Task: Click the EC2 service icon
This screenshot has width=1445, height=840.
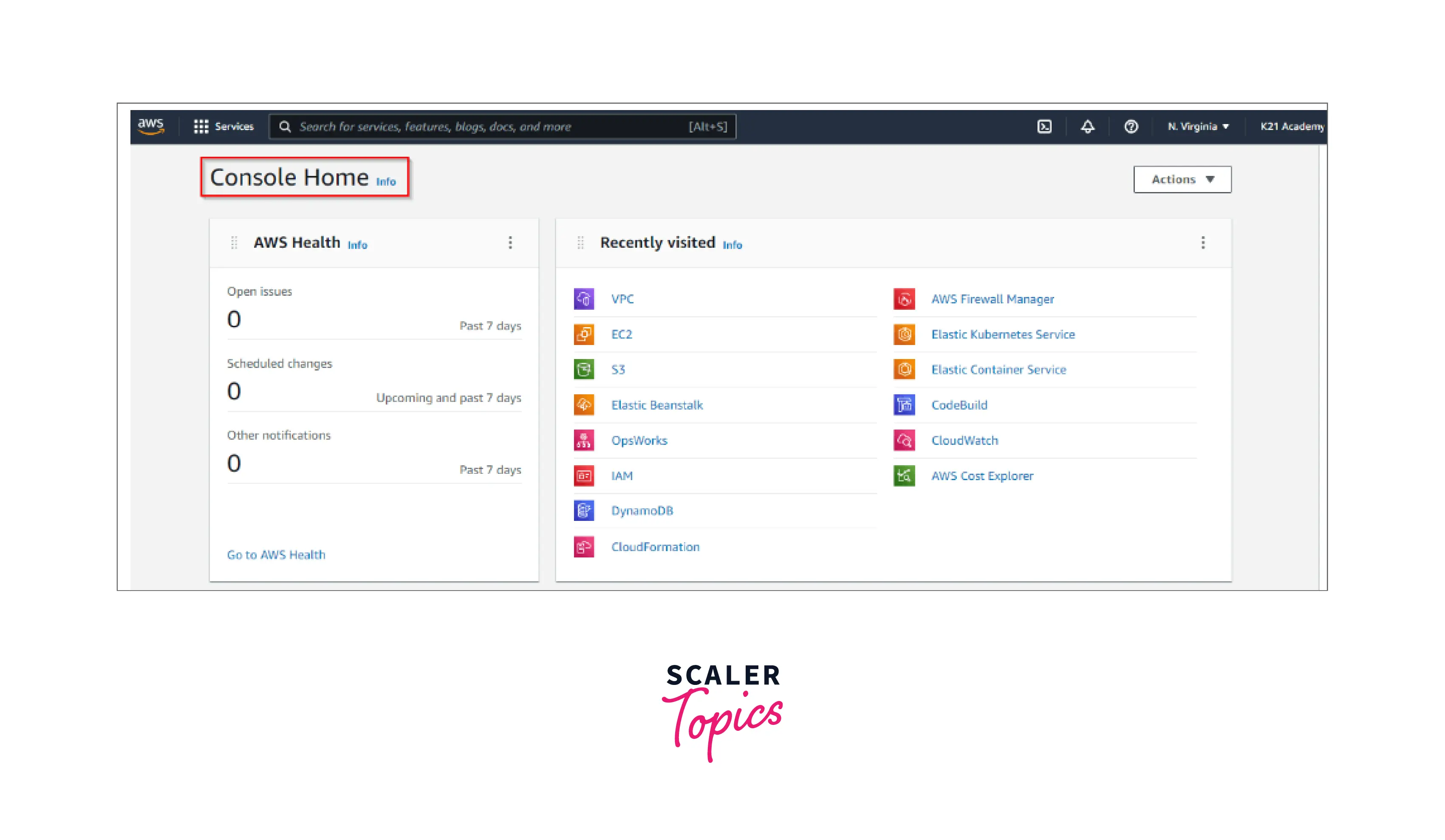Action: click(584, 334)
